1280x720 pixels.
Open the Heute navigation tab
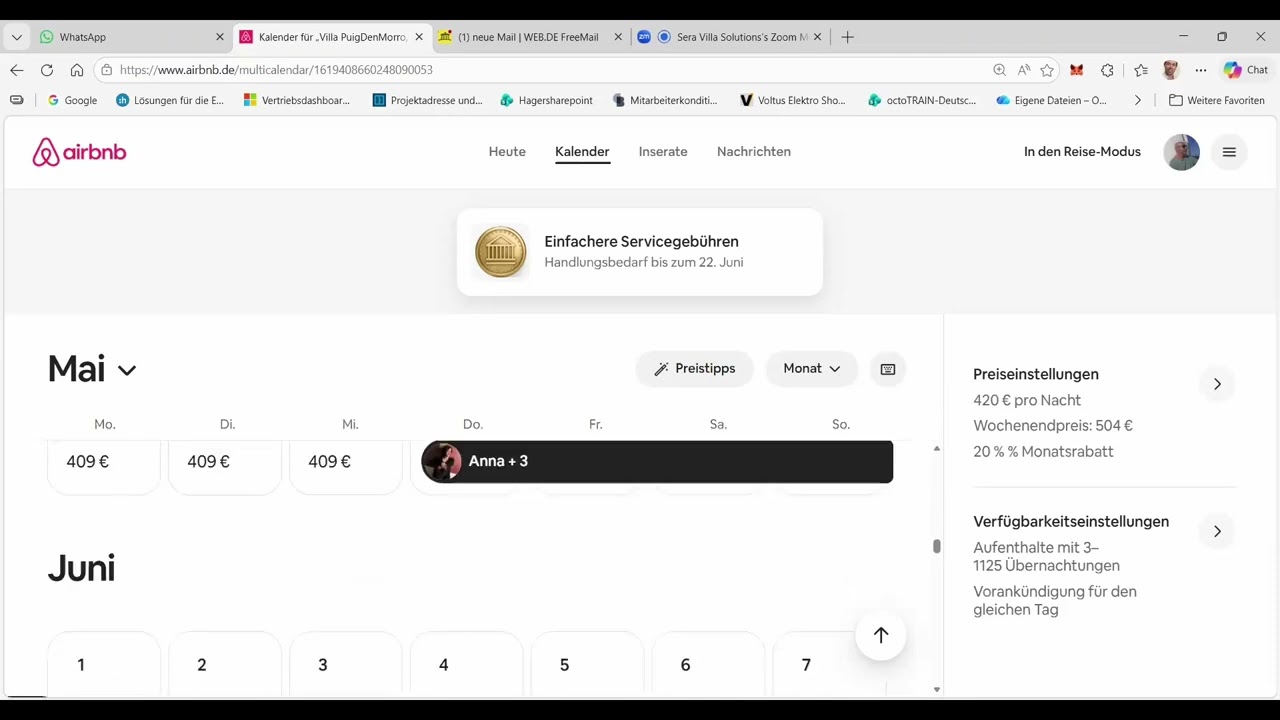(x=507, y=152)
